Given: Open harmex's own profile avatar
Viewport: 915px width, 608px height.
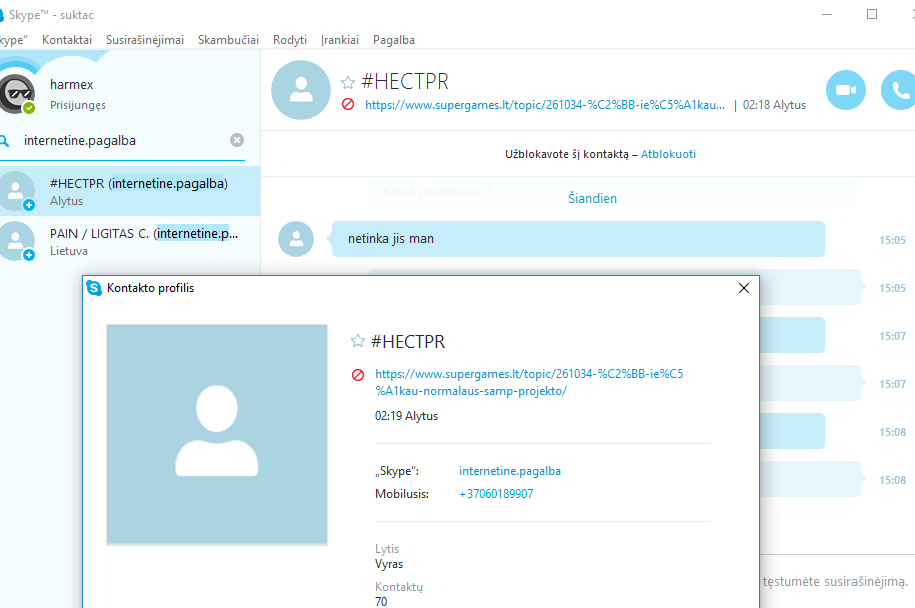Looking at the screenshot, I should click(x=17, y=93).
